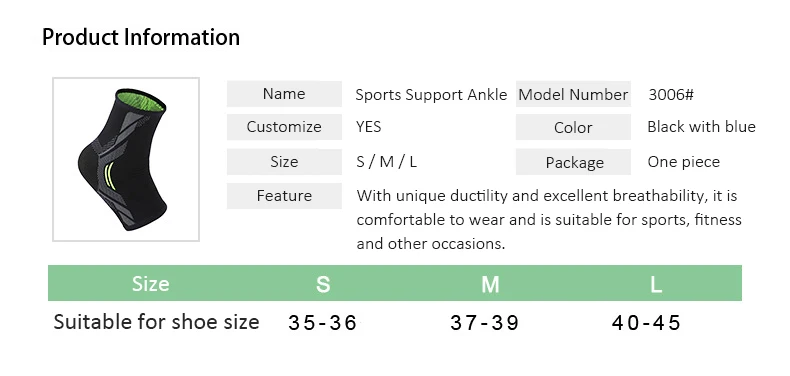Click the ankle support product thumbnail

tap(126, 159)
